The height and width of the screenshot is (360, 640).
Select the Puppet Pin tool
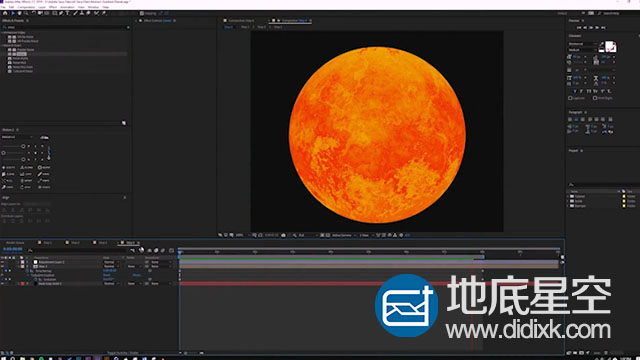(104, 13)
